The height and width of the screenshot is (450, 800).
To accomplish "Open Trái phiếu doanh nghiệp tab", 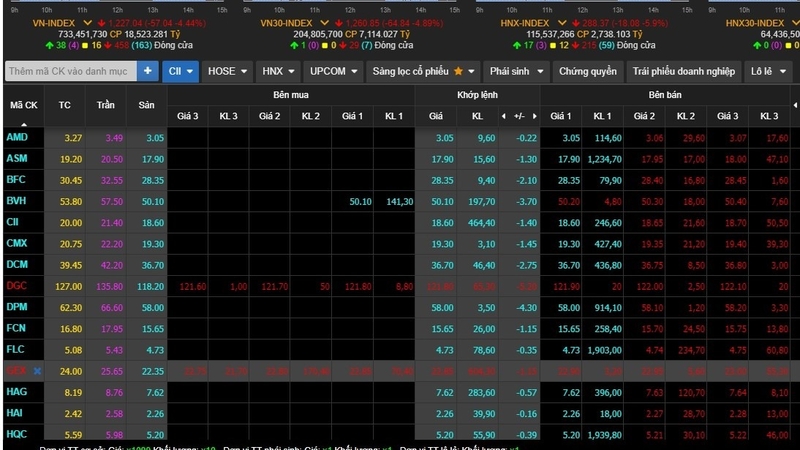I will (x=684, y=71).
